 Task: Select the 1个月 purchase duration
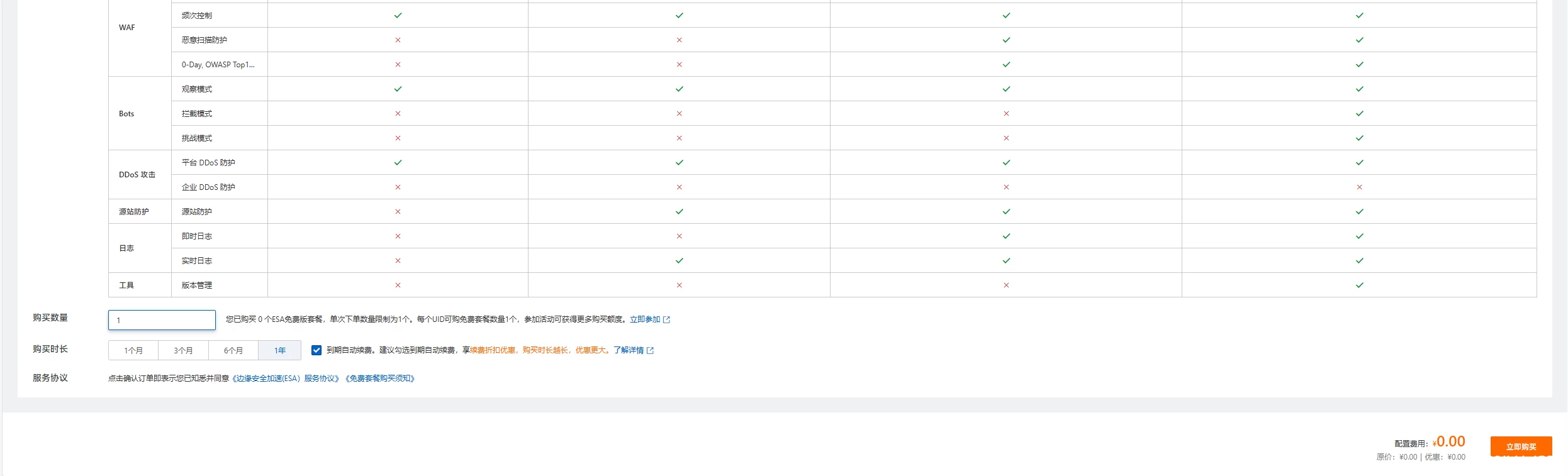[x=133, y=350]
